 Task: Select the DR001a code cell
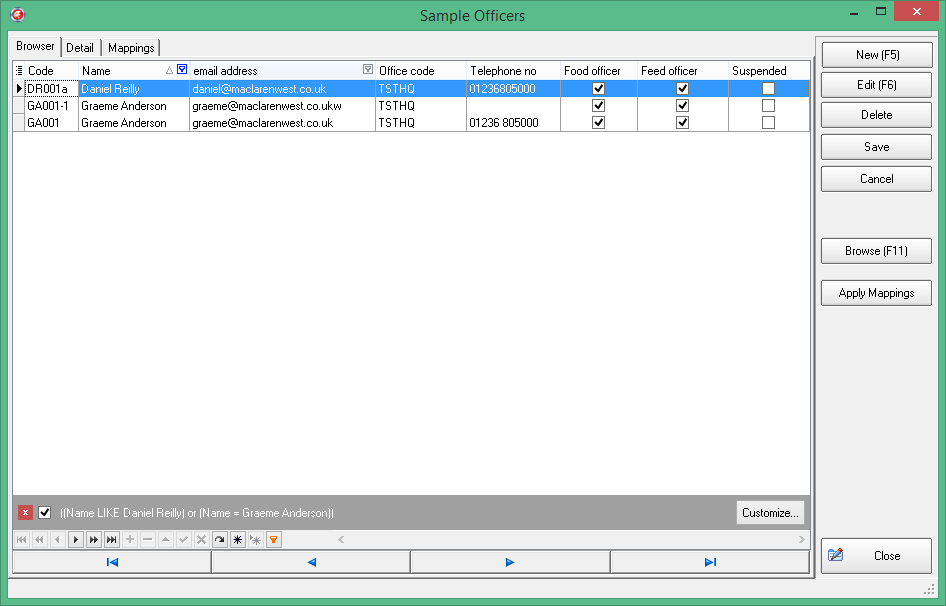pos(51,89)
